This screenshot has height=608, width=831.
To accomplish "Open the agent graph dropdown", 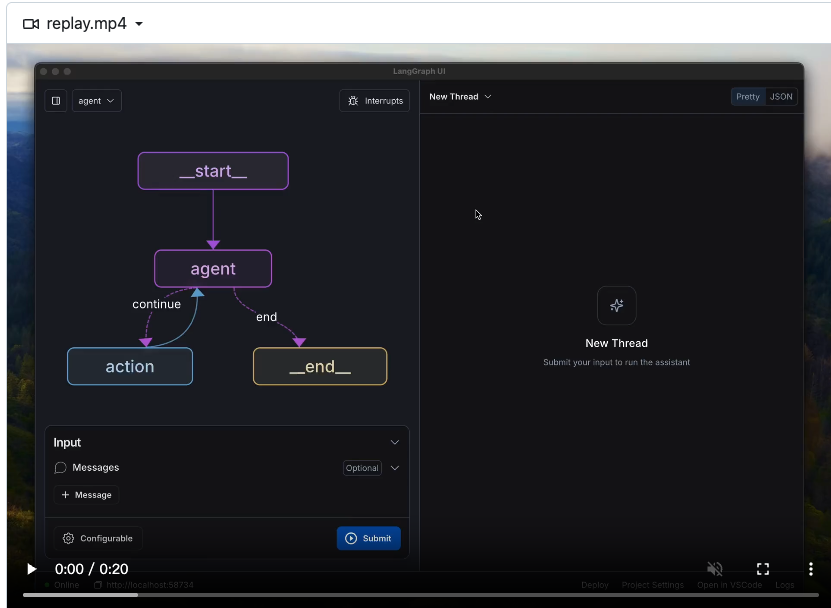I will pyautogui.click(x=97, y=101).
